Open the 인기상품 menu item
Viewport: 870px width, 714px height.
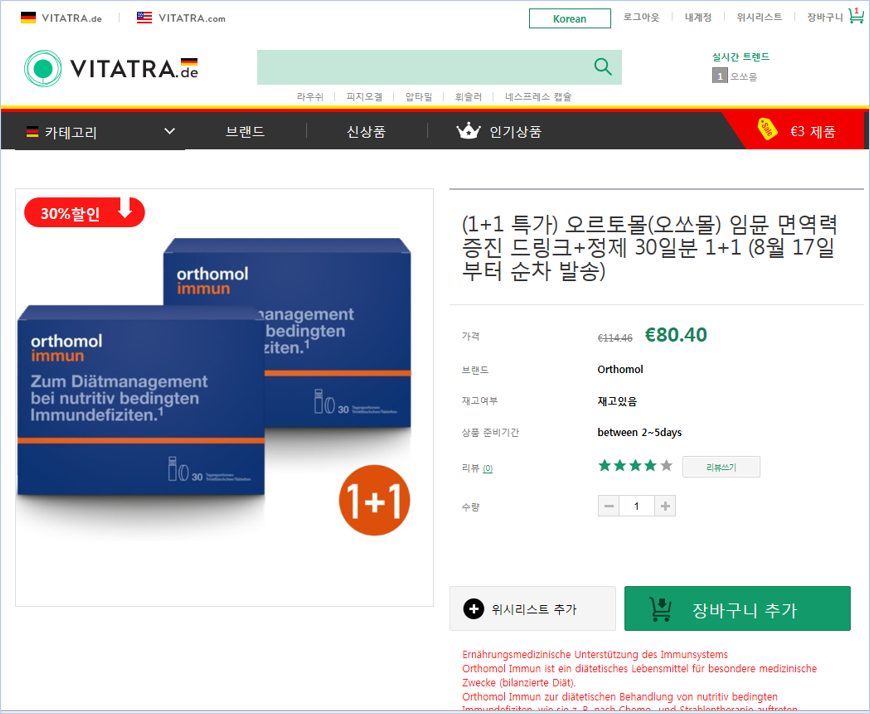coord(515,131)
